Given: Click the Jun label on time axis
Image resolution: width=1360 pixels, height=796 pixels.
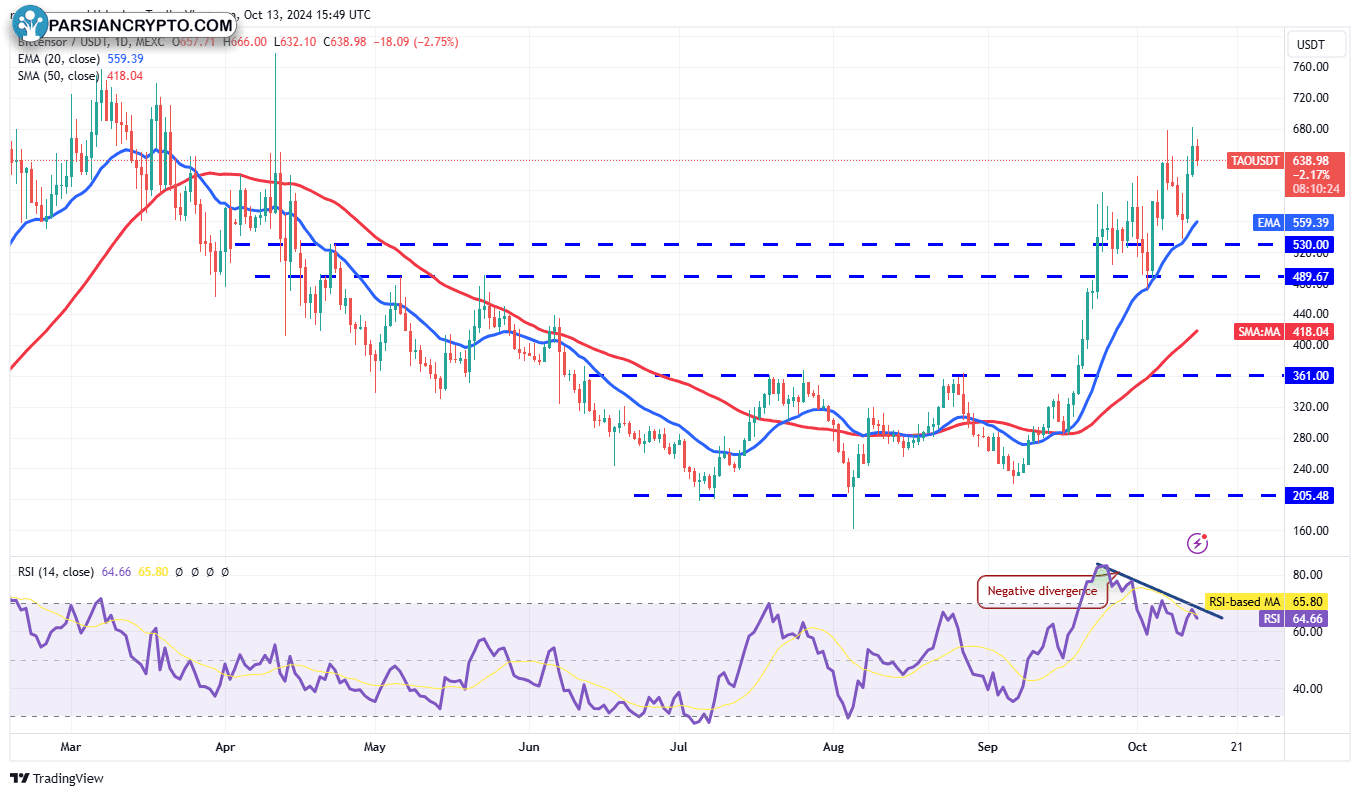Looking at the screenshot, I should (530, 747).
